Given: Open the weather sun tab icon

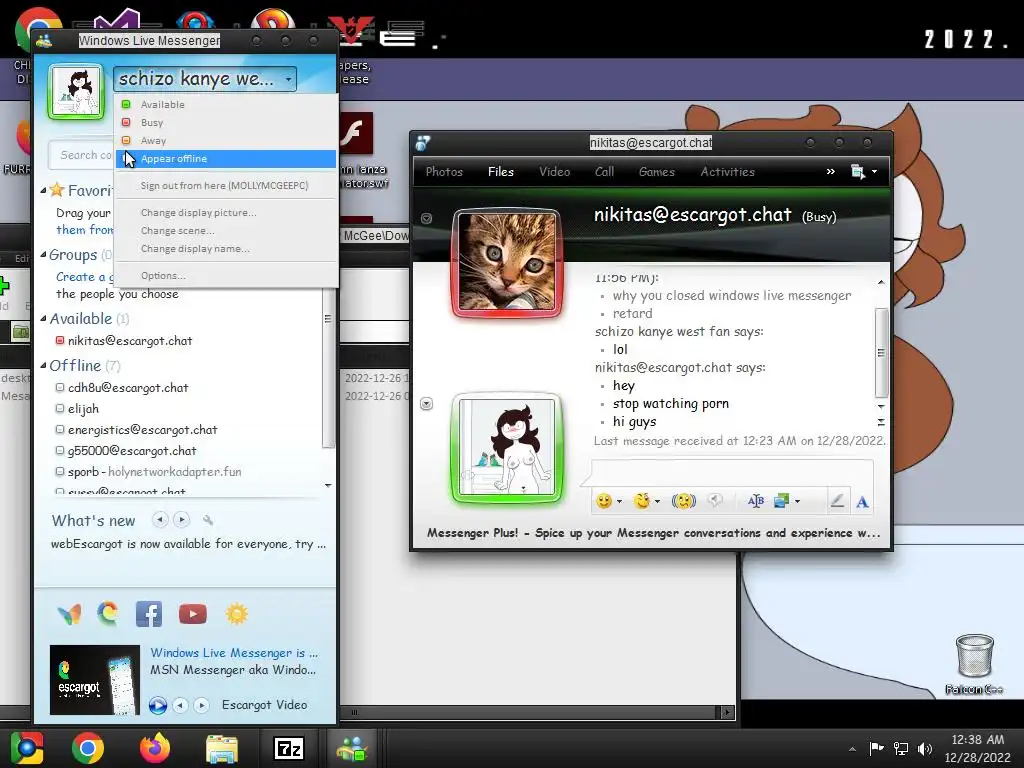Looking at the screenshot, I should click(236, 614).
